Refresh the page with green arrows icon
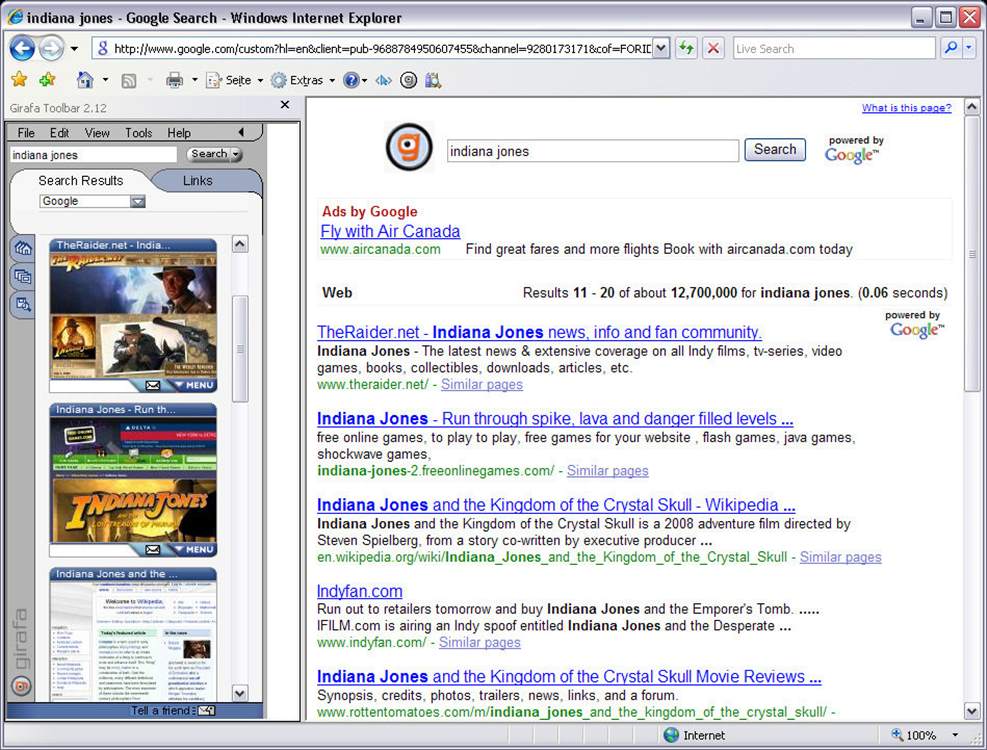 687,48
